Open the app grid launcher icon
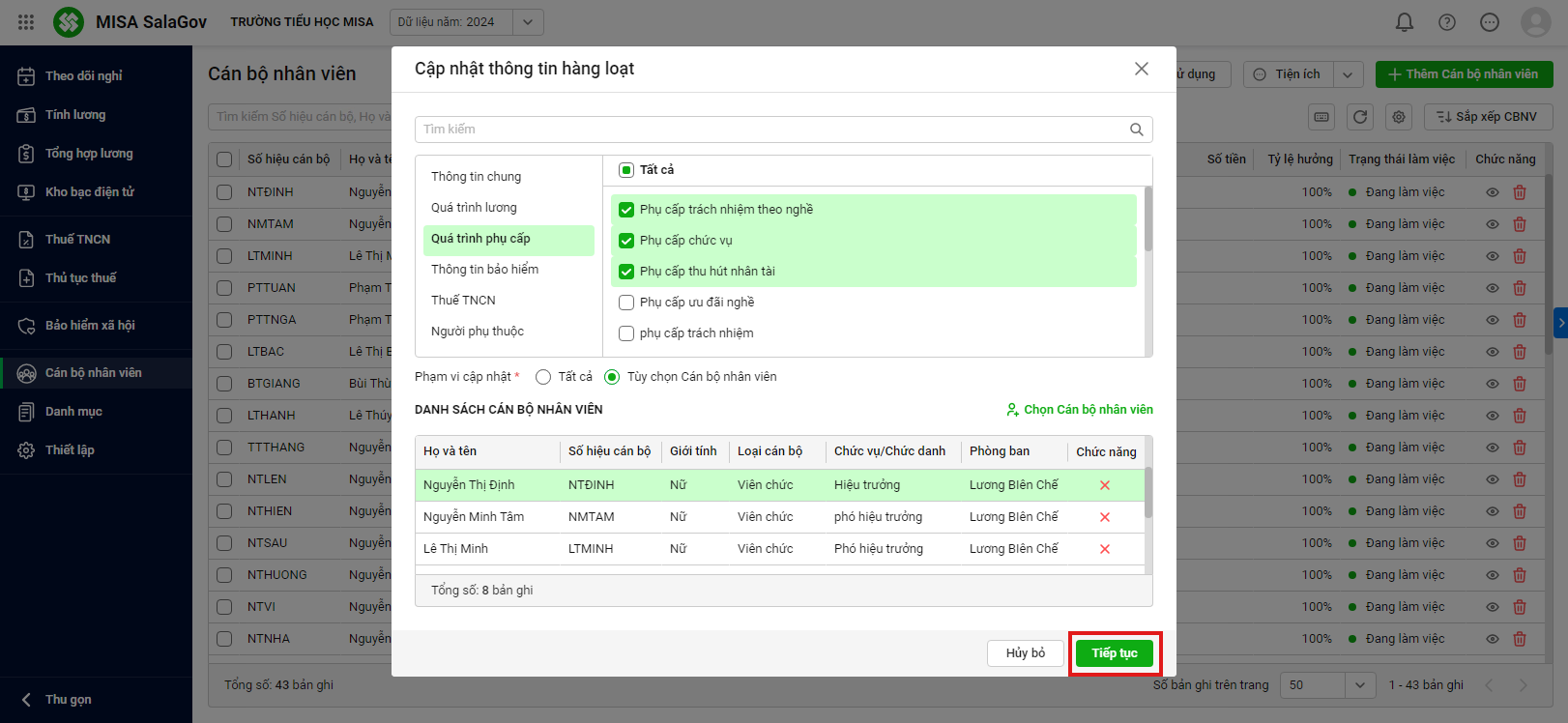 click(26, 22)
